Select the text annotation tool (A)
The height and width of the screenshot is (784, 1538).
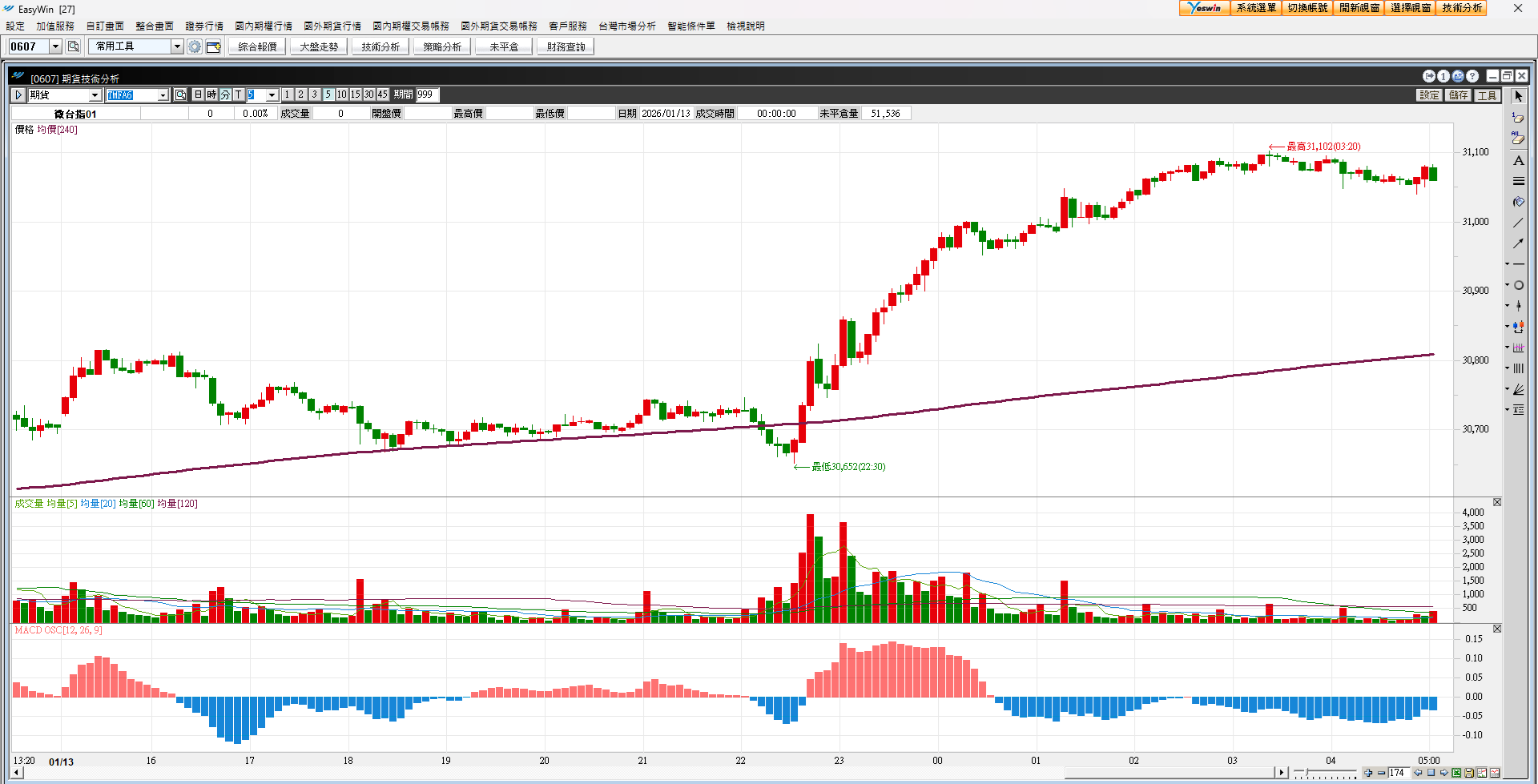click(1518, 160)
